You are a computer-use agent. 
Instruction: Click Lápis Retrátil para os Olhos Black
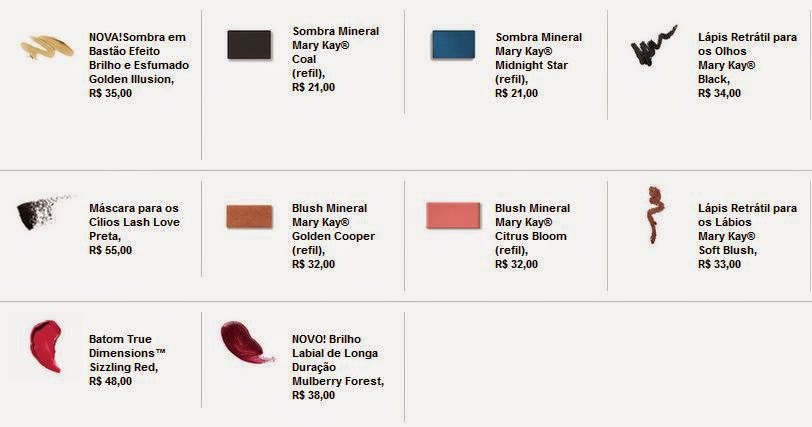[747, 65]
